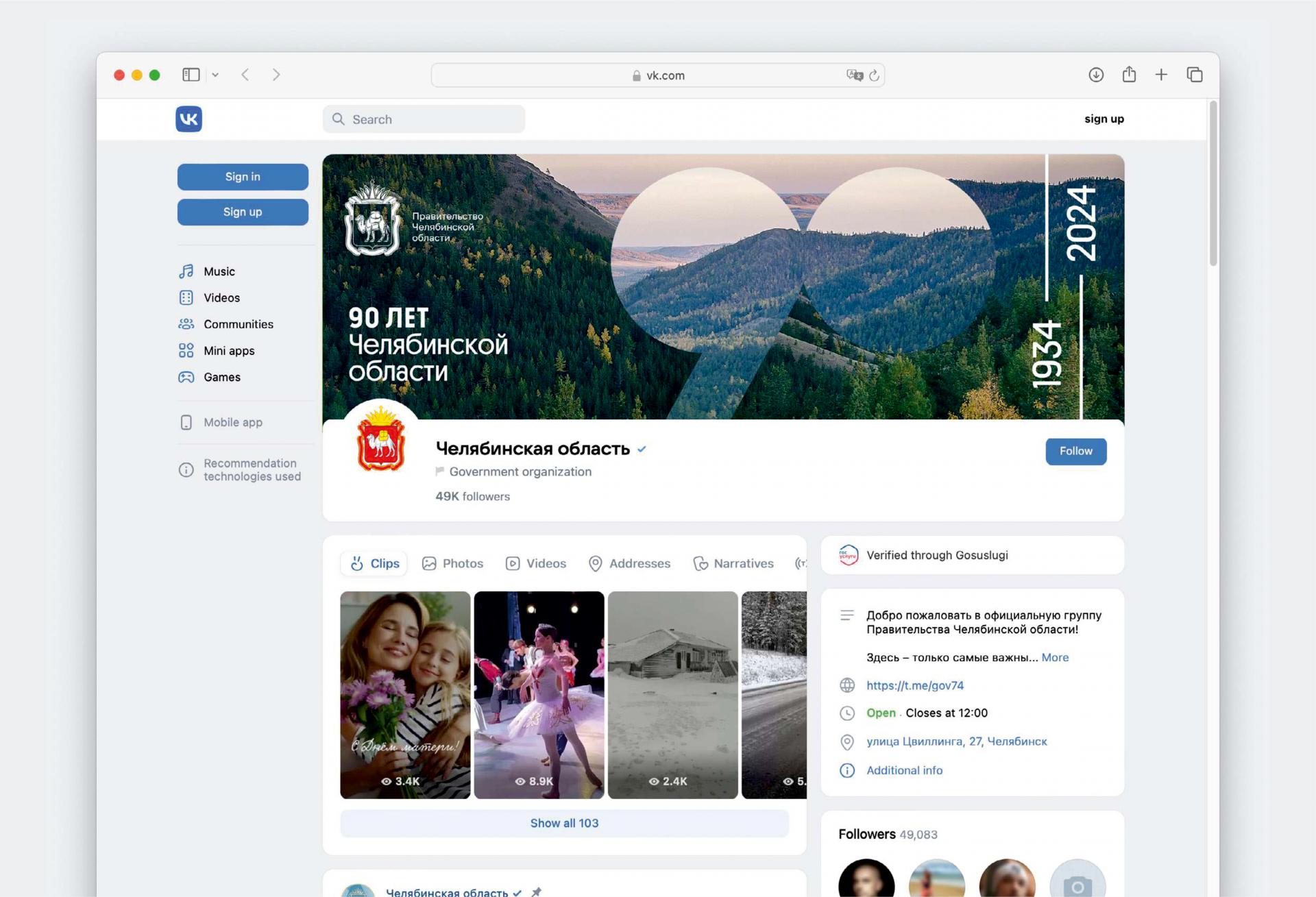This screenshot has height=897, width=1316.
Task: Click the translate page icon in address bar
Action: (854, 75)
